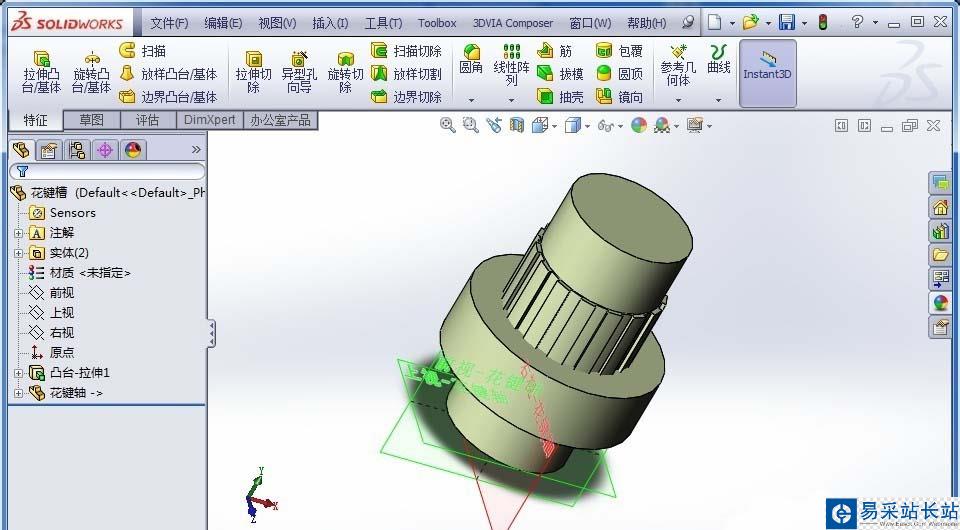Choose the 边界凸台/基体 boundary feature
The height and width of the screenshot is (530, 960).
(168, 97)
